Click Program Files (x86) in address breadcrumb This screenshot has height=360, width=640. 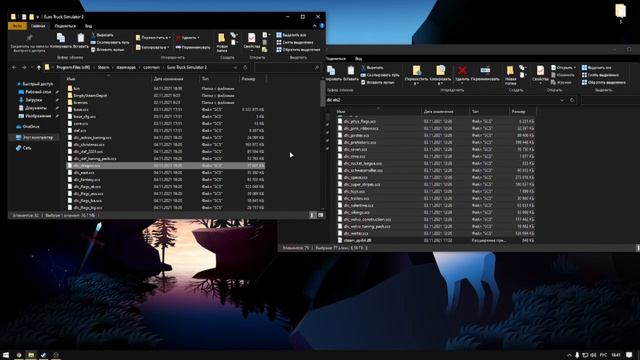pos(73,67)
